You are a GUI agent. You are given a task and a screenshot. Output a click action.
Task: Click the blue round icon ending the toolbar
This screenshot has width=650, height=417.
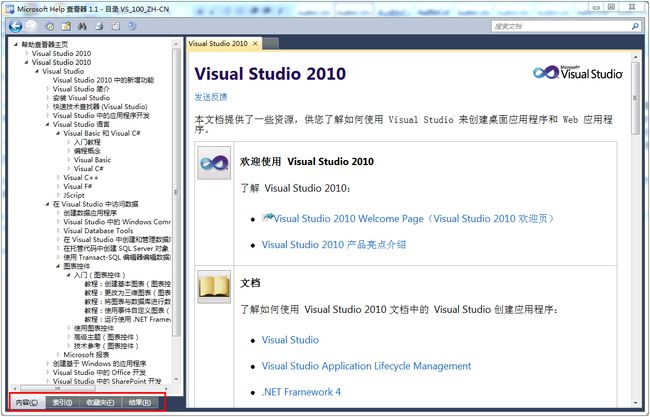click(132, 27)
